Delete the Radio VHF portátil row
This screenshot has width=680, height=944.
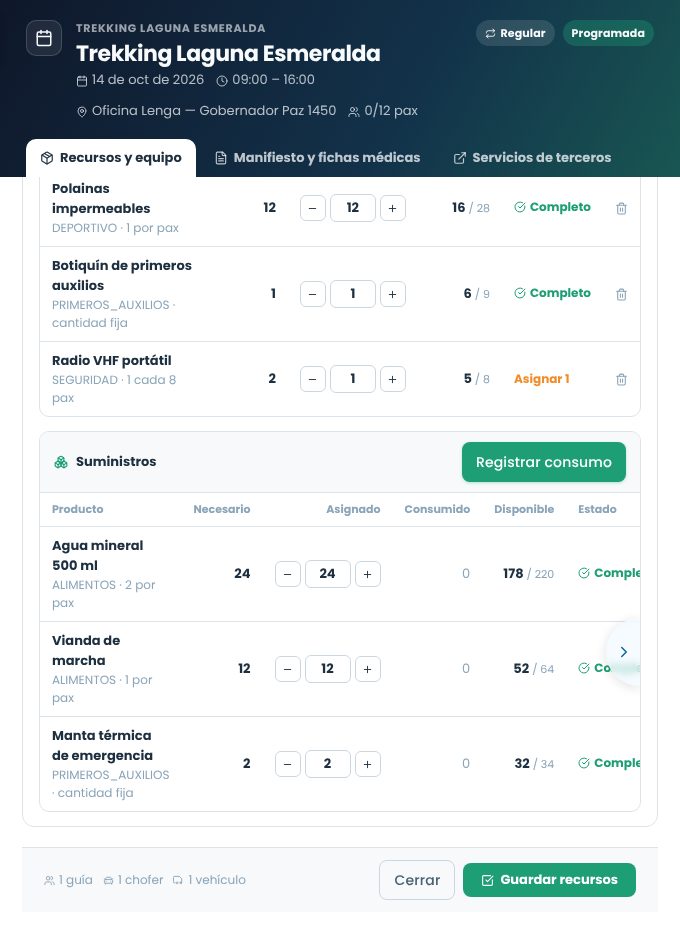(x=621, y=379)
